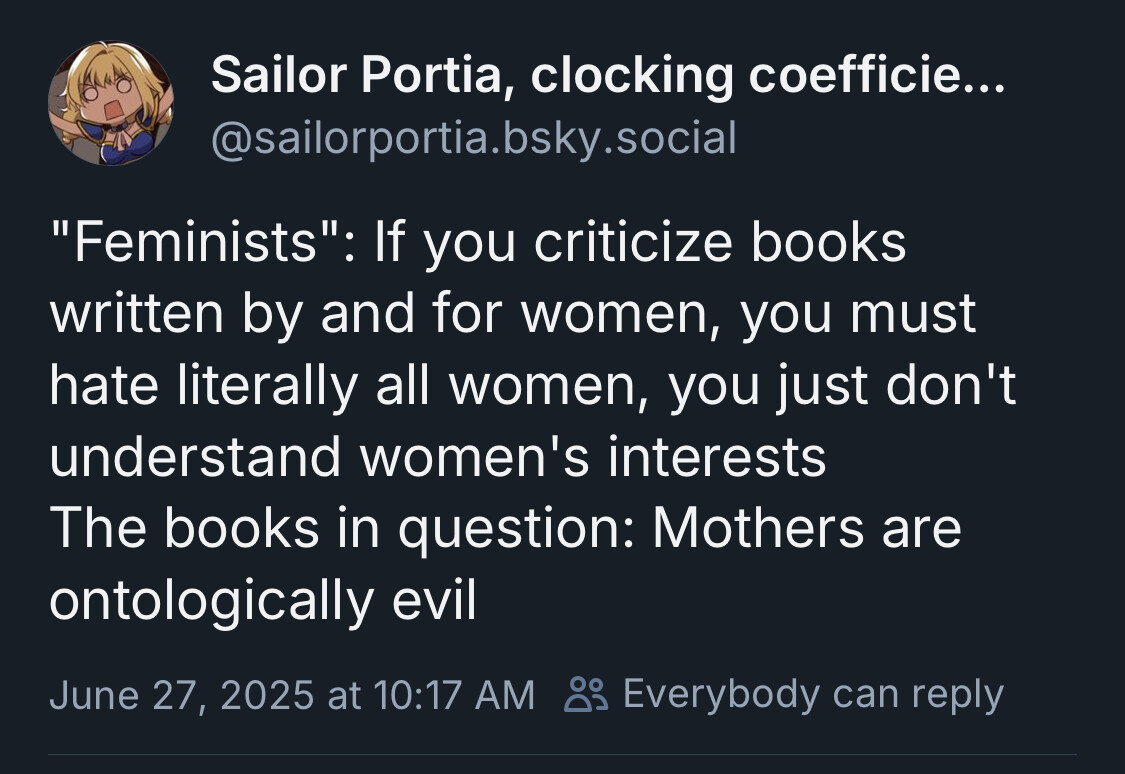Click the "criticize books" text
The height and width of the screenshot is (774, 1125).
coord(720,242)
